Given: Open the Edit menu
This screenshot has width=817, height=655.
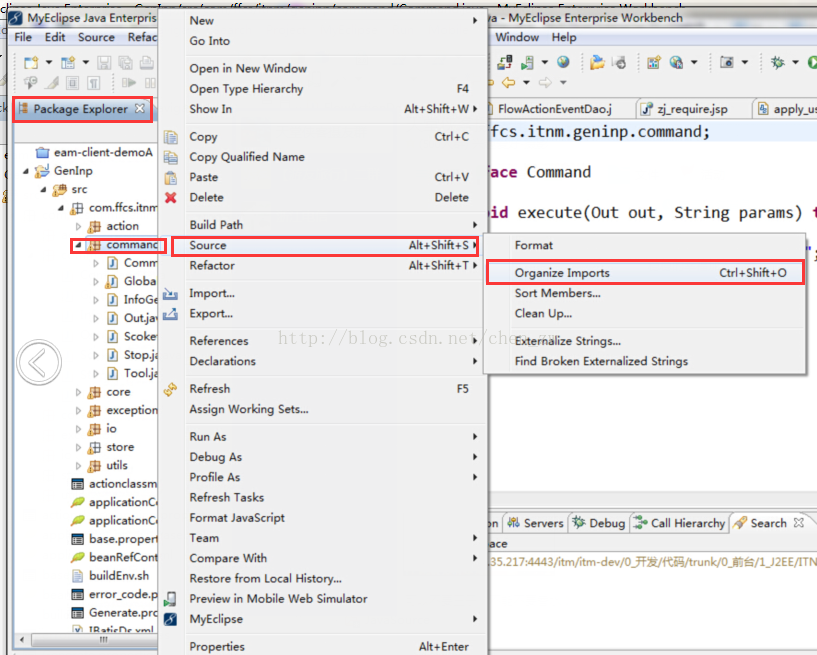Looking at the screenshot, I should [x=55, y=37].
